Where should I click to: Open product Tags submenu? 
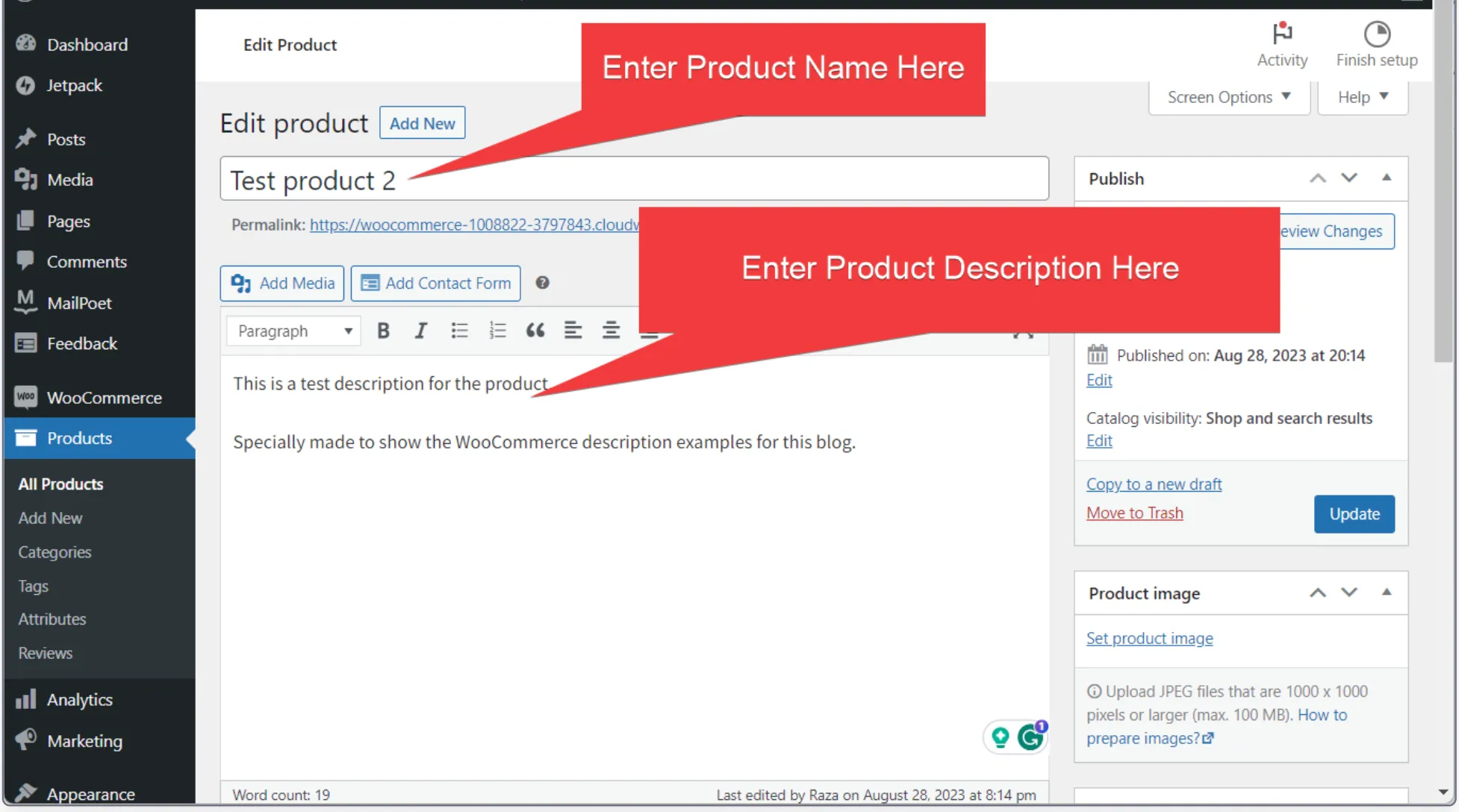tap(33, 586)
